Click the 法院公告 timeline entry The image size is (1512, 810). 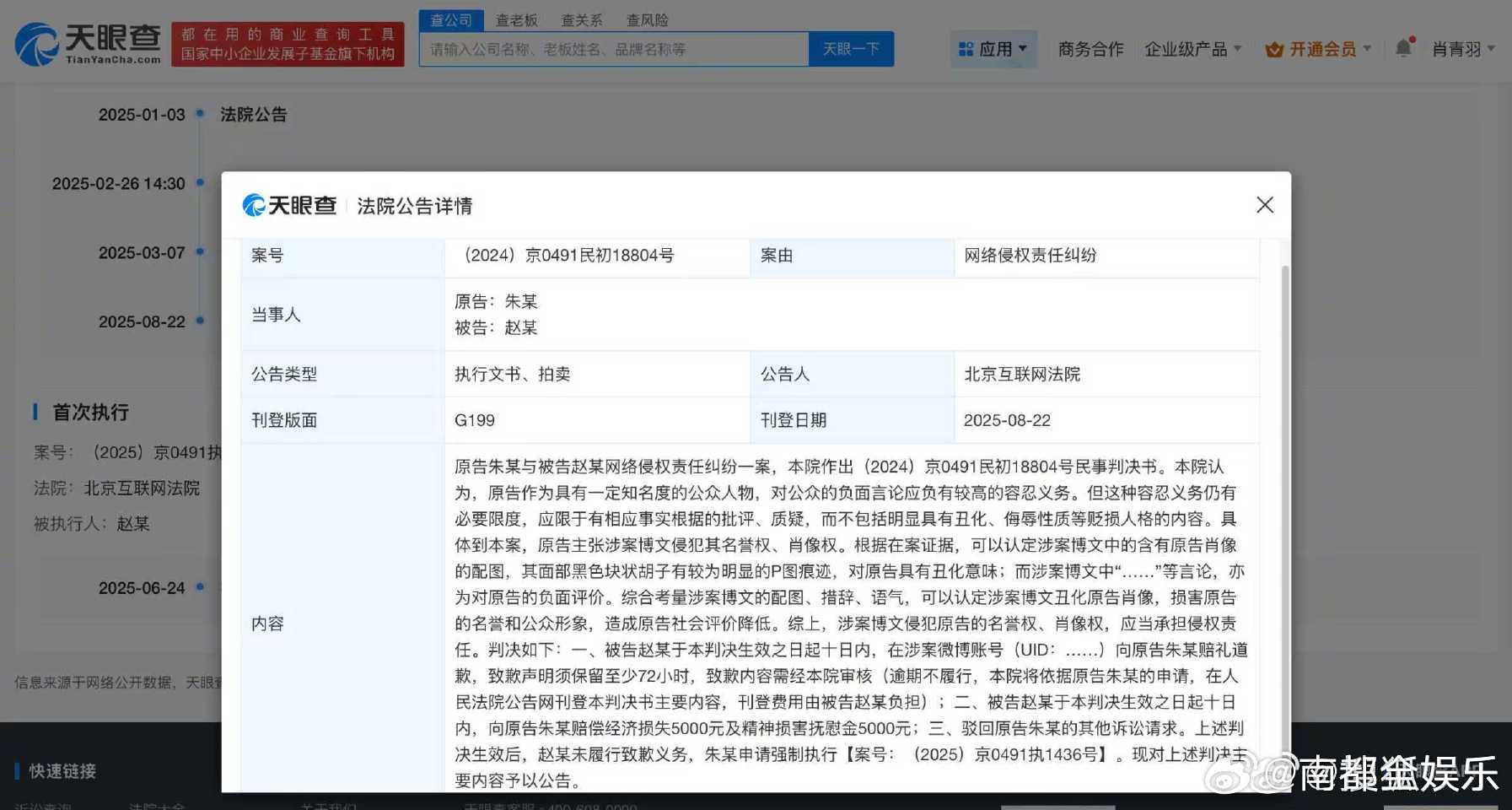(253, 114)
